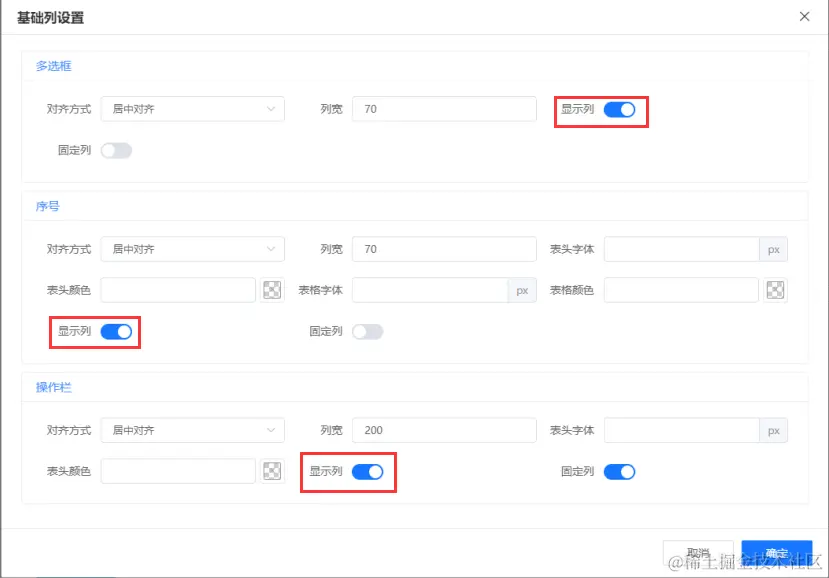Click the 表头颜色 text field in 操作栏 section

pyautogui.click(x=177, y=471)
